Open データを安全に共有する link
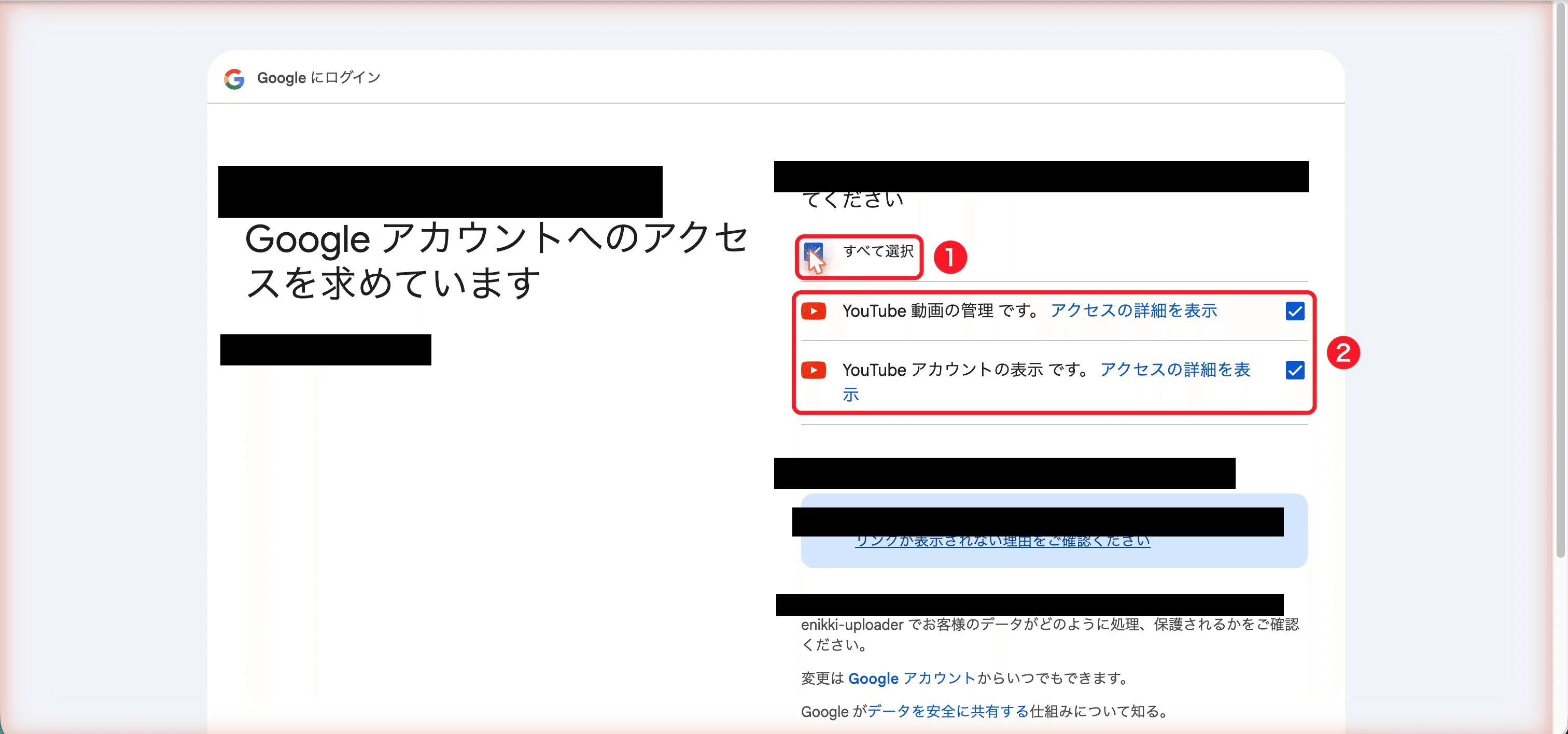The height and width of the screenshot is (734, 1568). 948,711
